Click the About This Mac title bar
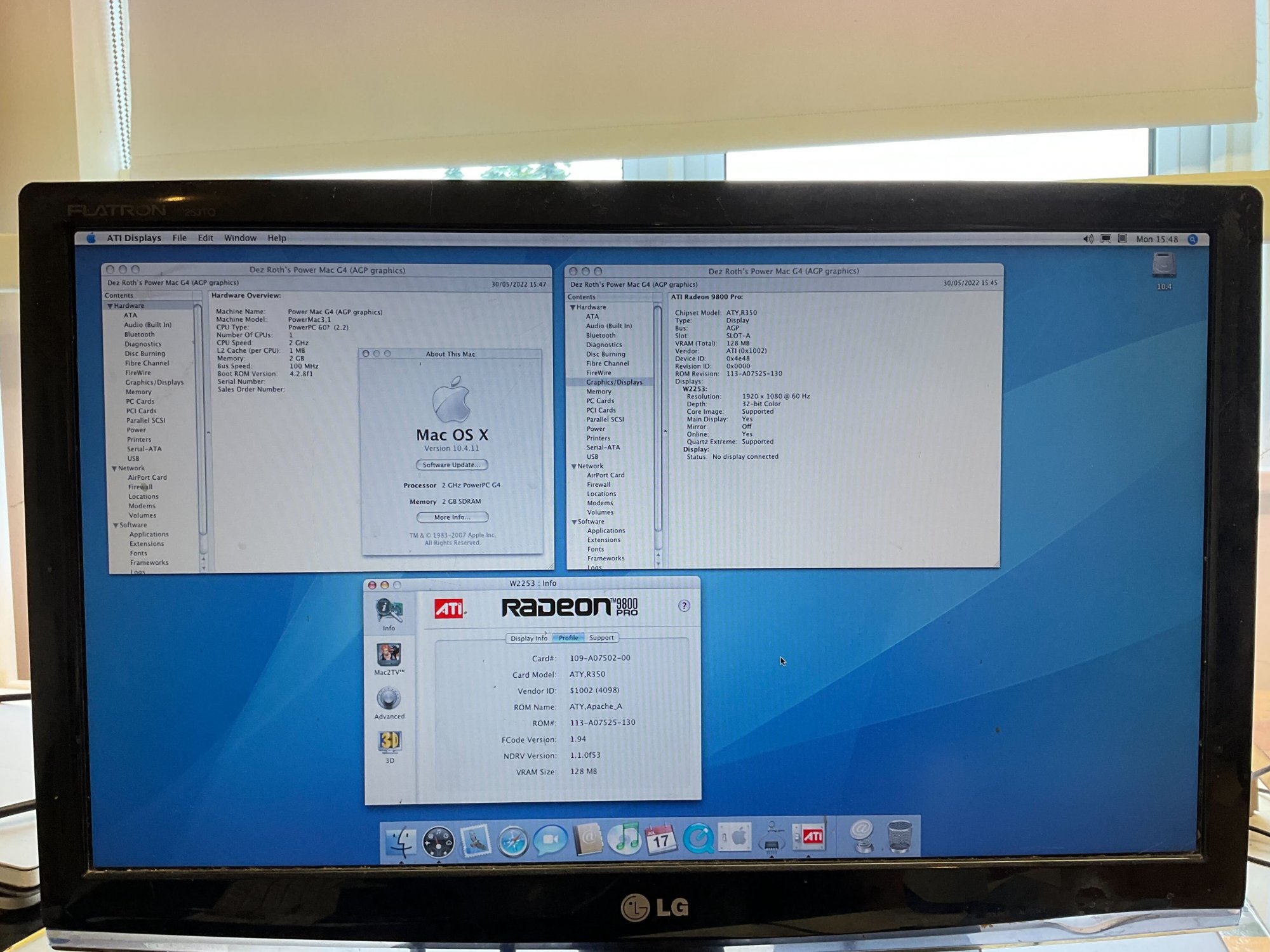Screen dimensions: 1270x952 point(451,354)
